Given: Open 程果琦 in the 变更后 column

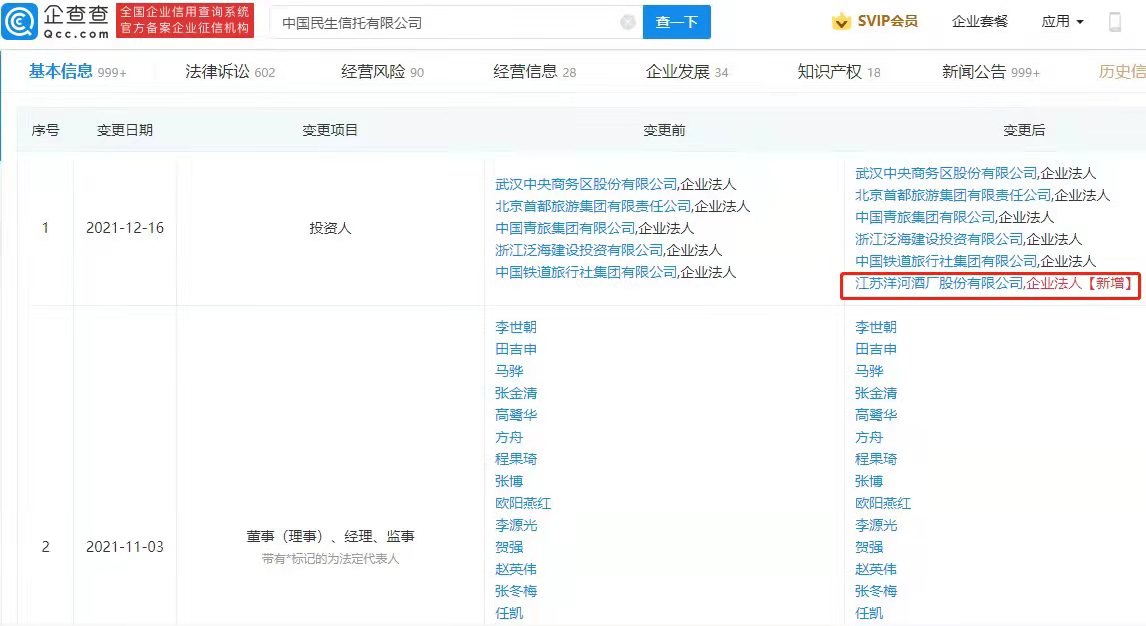Looking at the screenshot, I should (876, 459).
